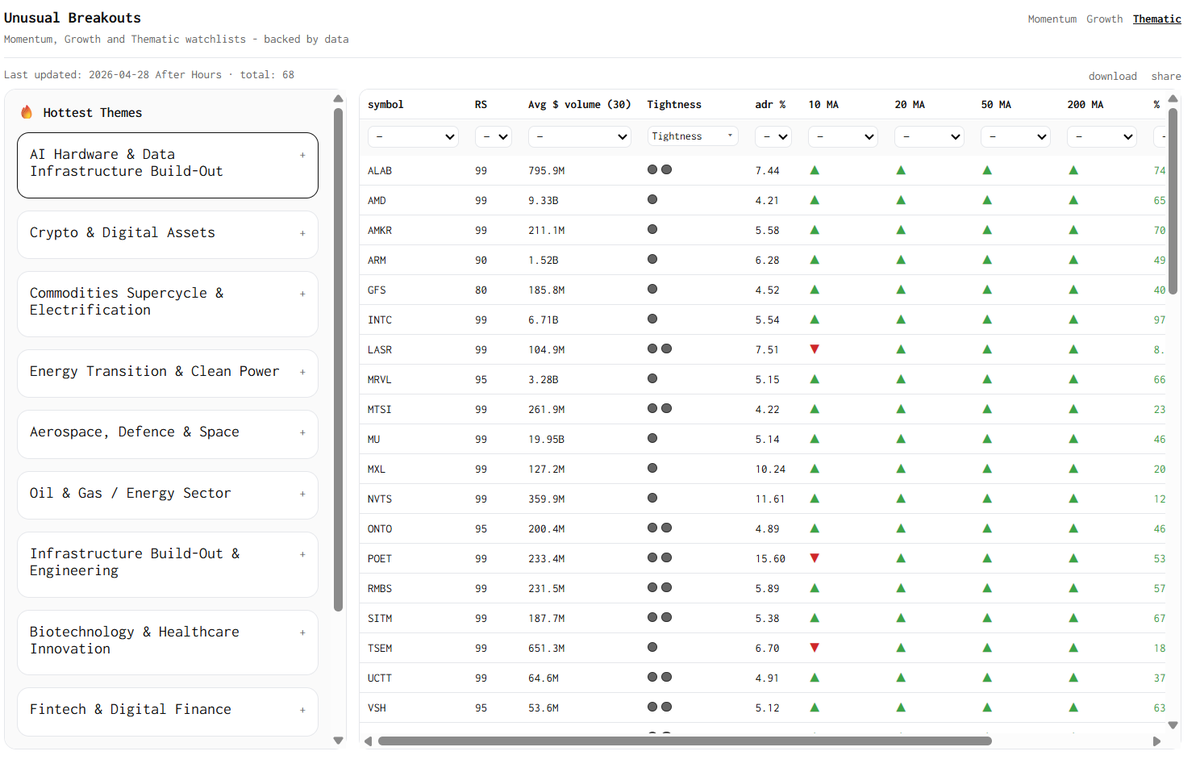
Task: Click NVTS tightness dot
Action: (653, 498)
